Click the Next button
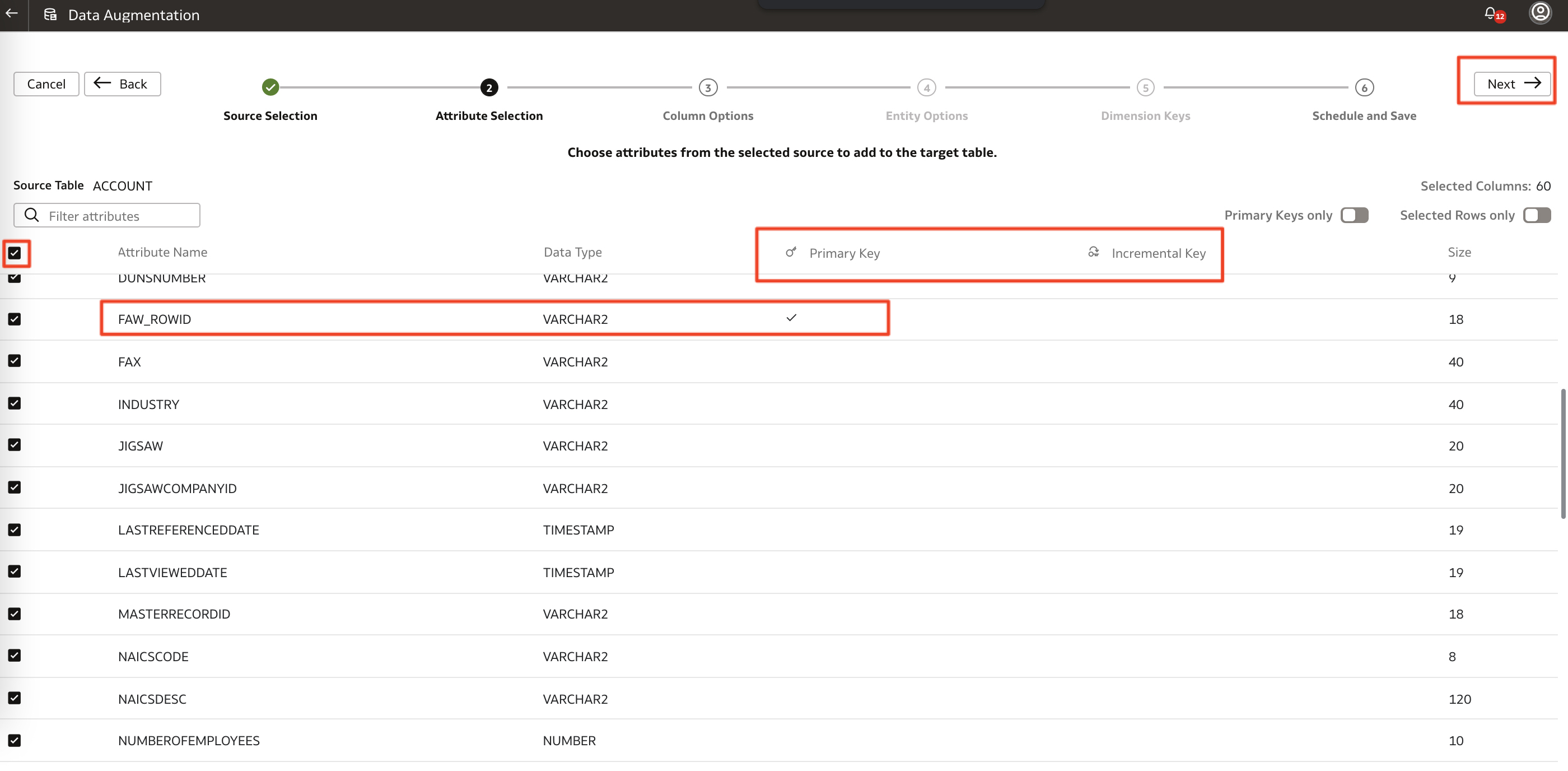The image size is (1568, 771). pos(1511,83)
